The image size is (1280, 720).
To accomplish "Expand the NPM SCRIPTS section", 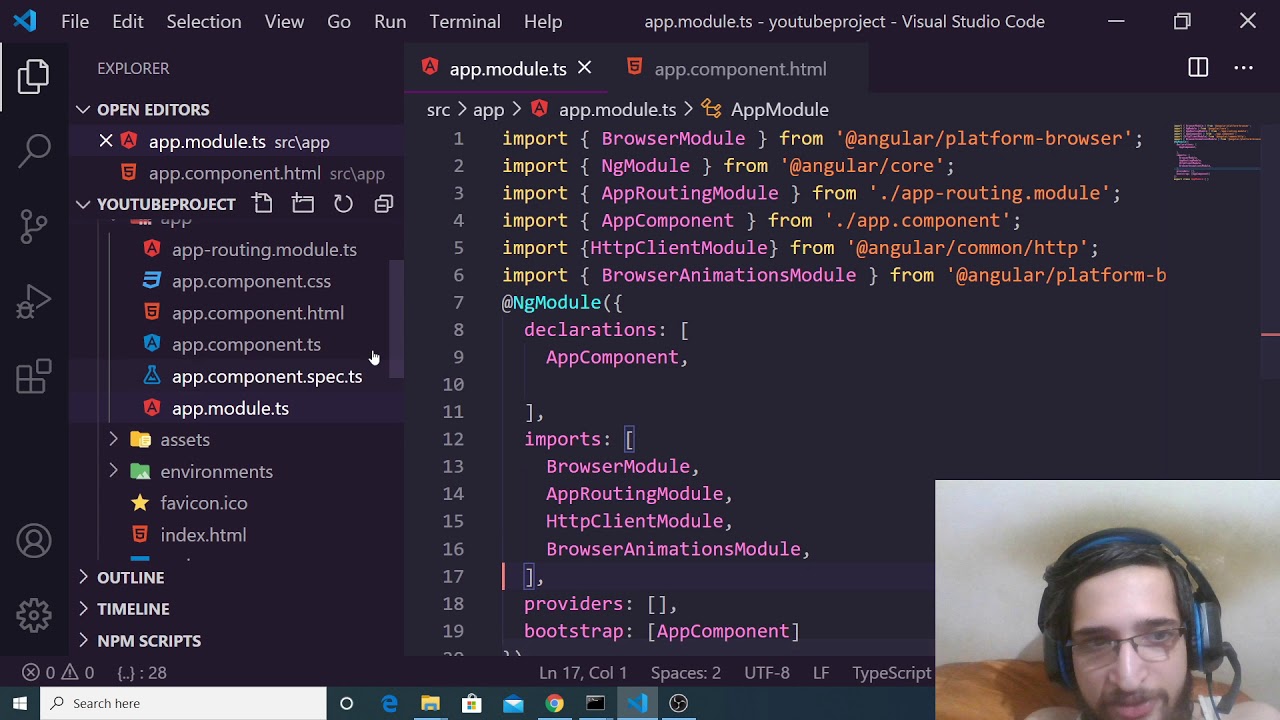I will (148, 641).
